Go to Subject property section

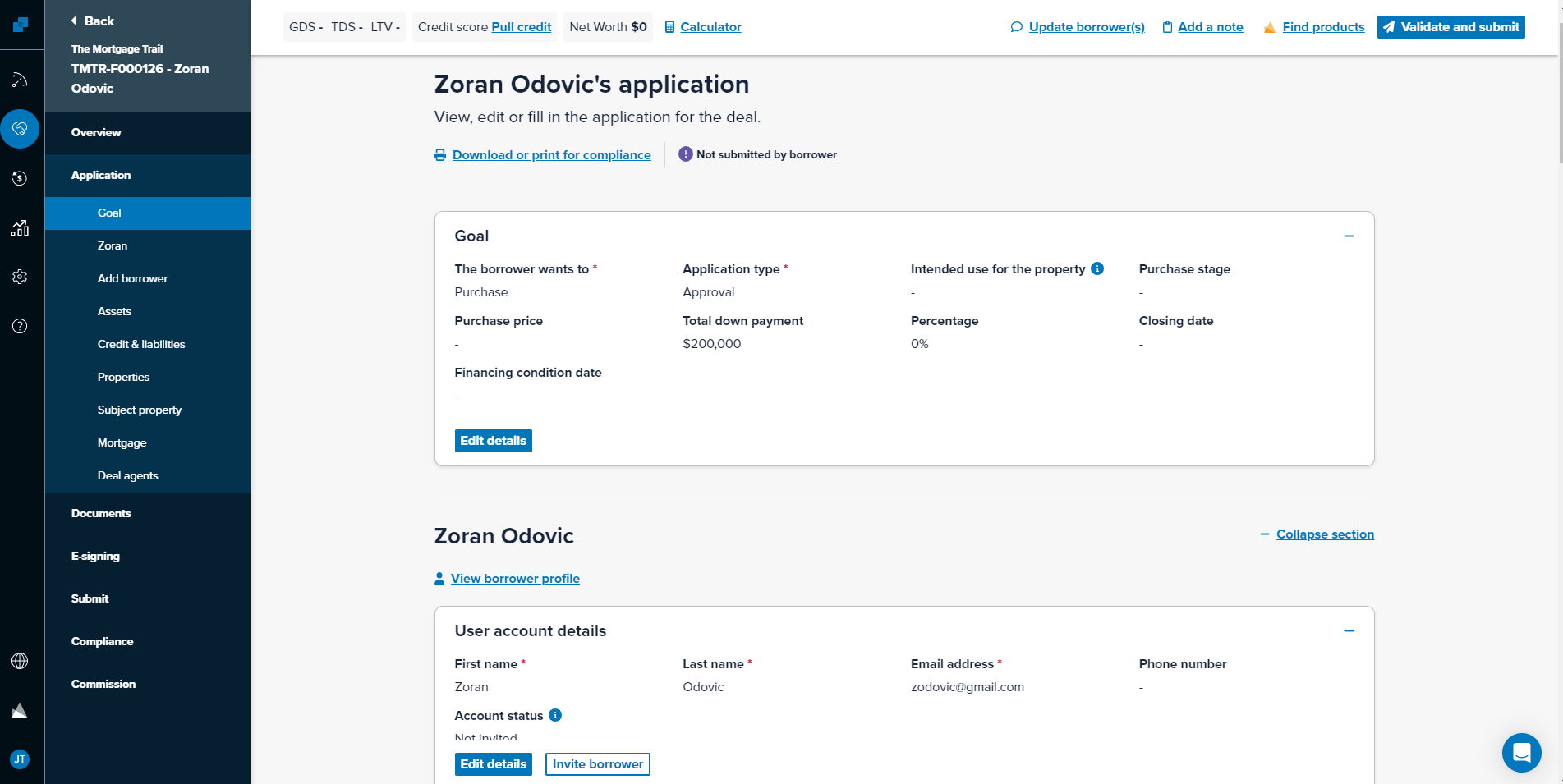pyautogui.click(x=140, y=410)
